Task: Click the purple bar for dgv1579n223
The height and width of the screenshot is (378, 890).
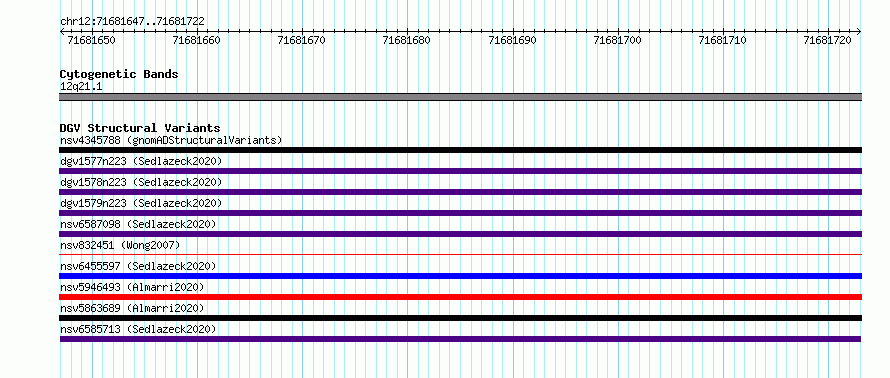Action: [x=460, y=213]
